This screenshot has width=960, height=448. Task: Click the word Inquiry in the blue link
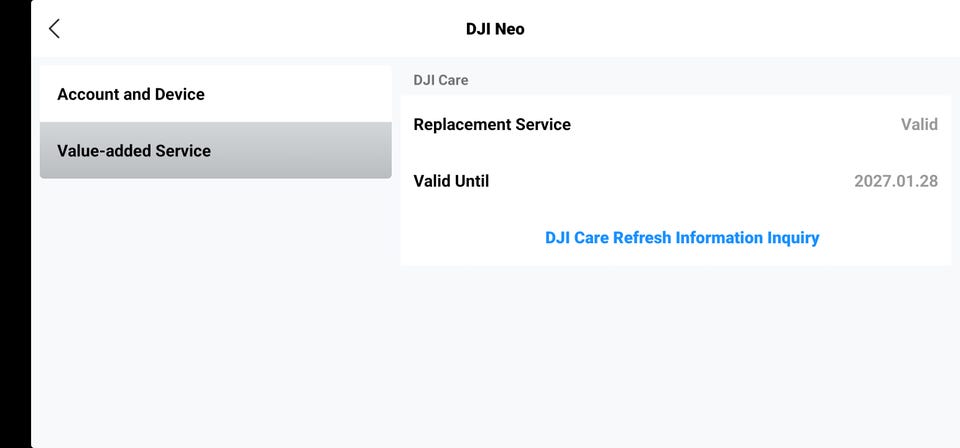coord(793,237)
